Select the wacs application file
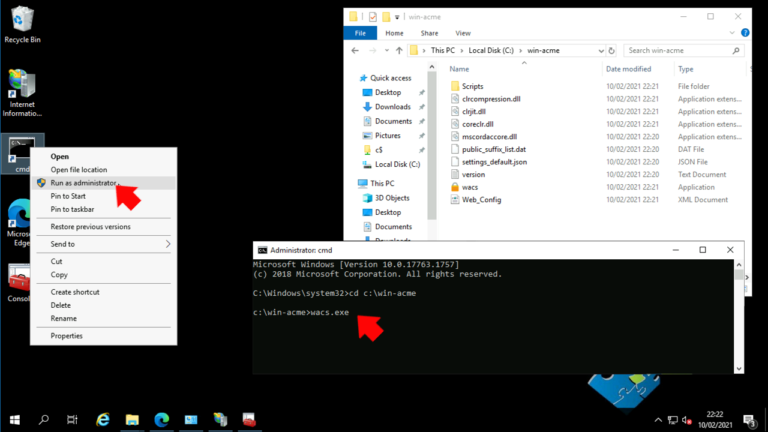The image size is (768, 432). [470, 187]
